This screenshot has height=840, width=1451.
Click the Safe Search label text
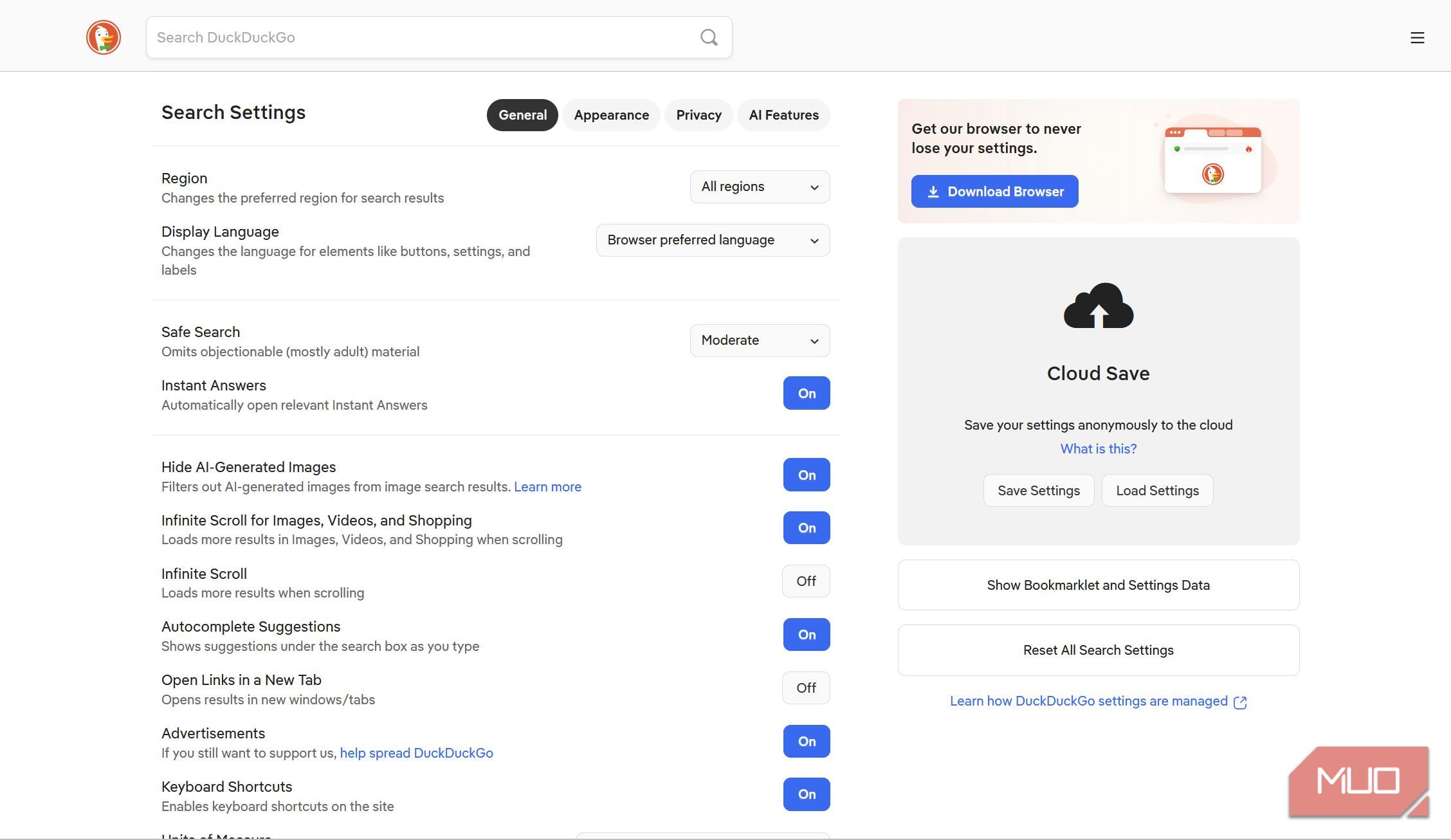(201, 332)
